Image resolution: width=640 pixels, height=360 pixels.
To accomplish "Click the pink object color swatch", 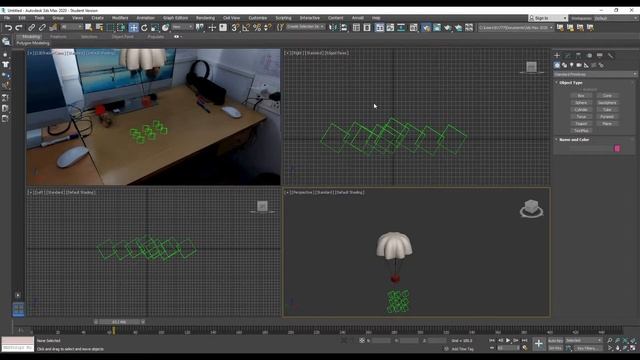I will pos(617,149).
